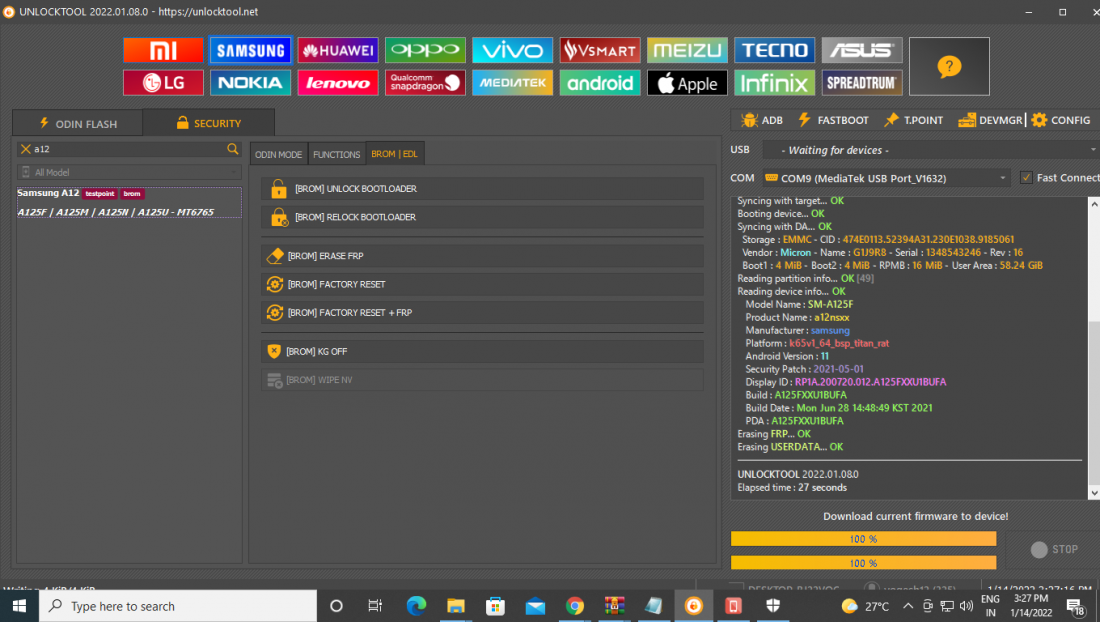Open the Meizu brand tile
This screenshot has width=1100, height=622.
click(x=688, y=50)
